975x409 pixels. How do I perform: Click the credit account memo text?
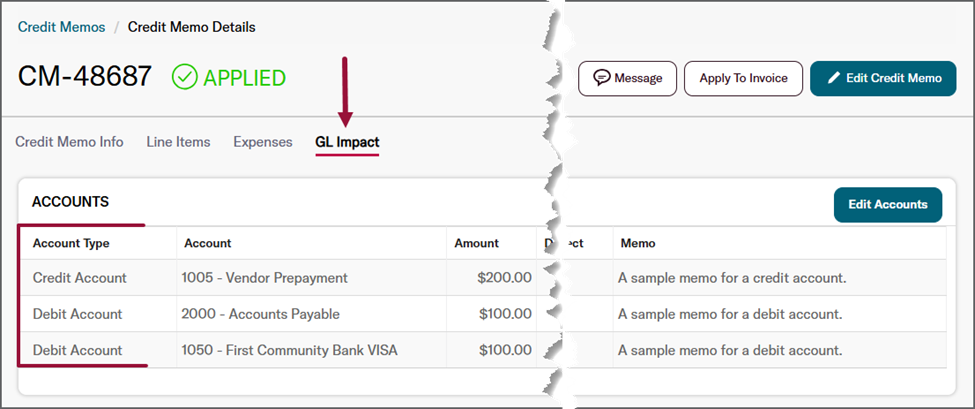pos(732,278)
